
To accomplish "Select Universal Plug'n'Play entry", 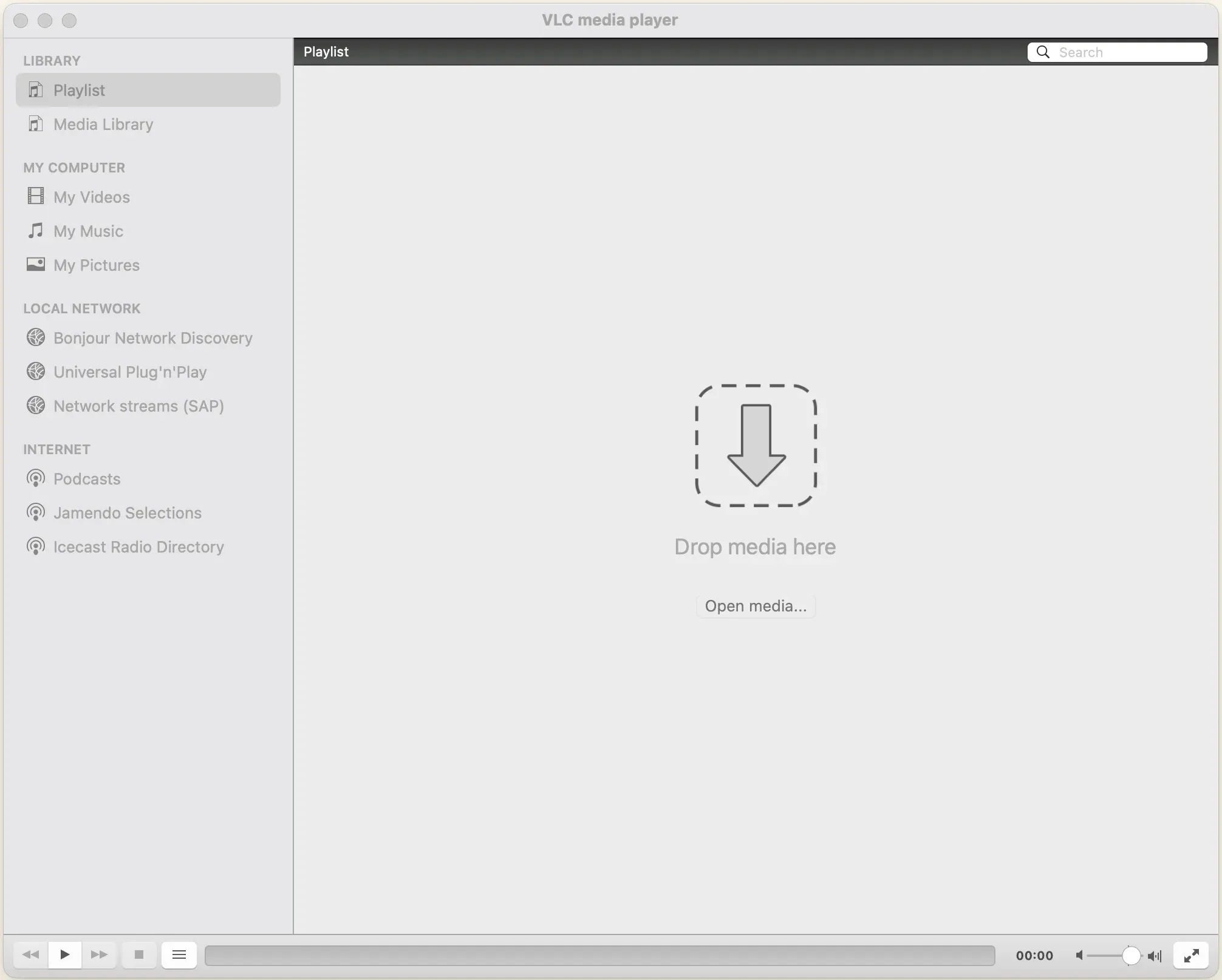I will (x=148, y=372).
